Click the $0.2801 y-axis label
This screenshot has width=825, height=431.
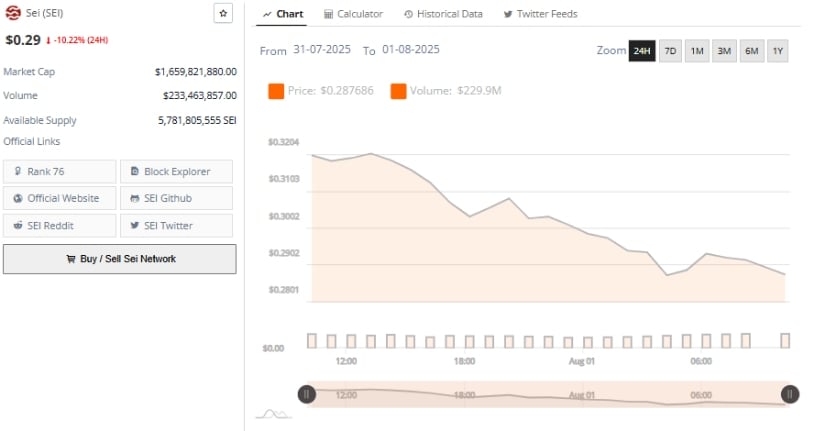tap(284, 290)
